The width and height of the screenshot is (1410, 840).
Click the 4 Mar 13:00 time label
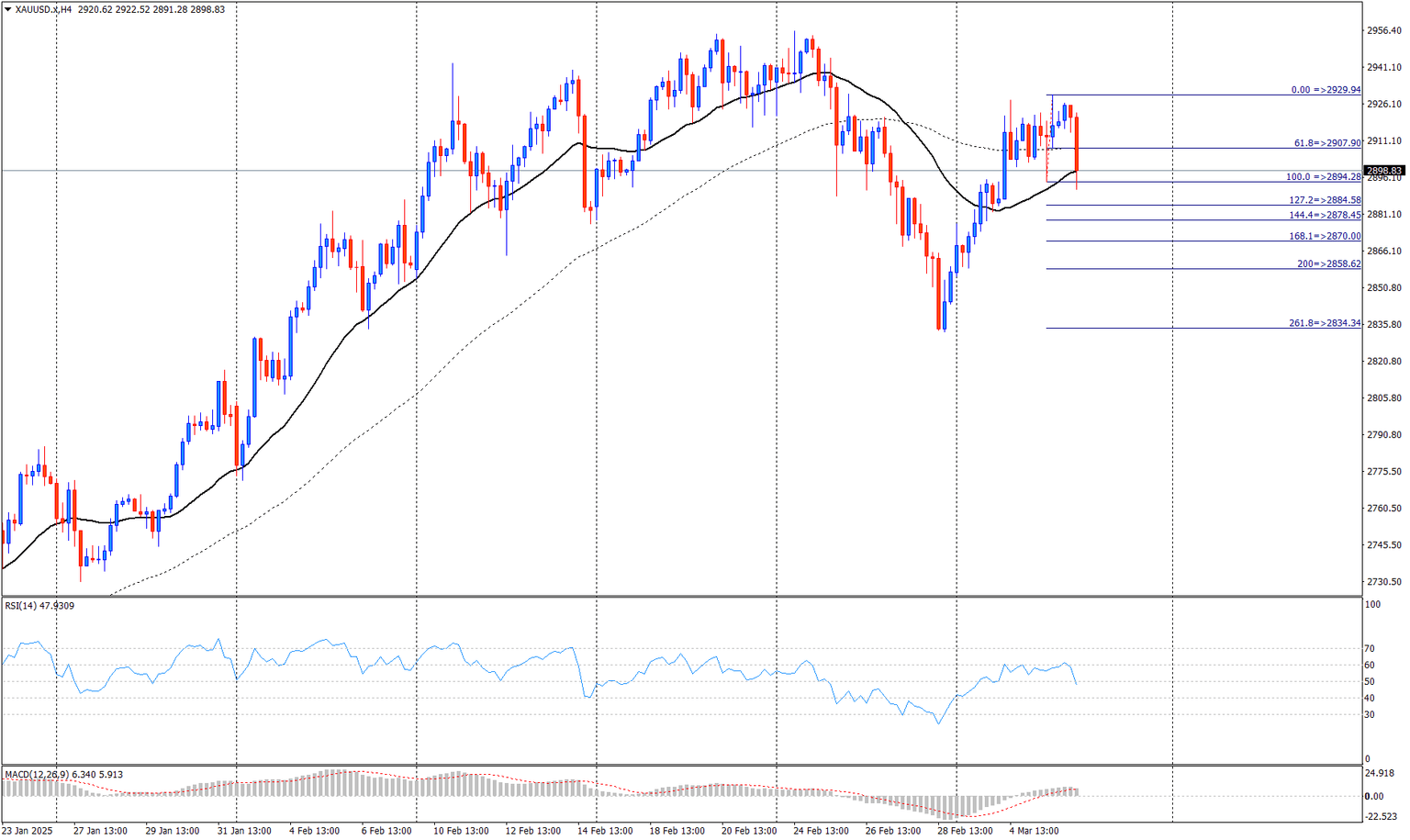coord(1034,831)
